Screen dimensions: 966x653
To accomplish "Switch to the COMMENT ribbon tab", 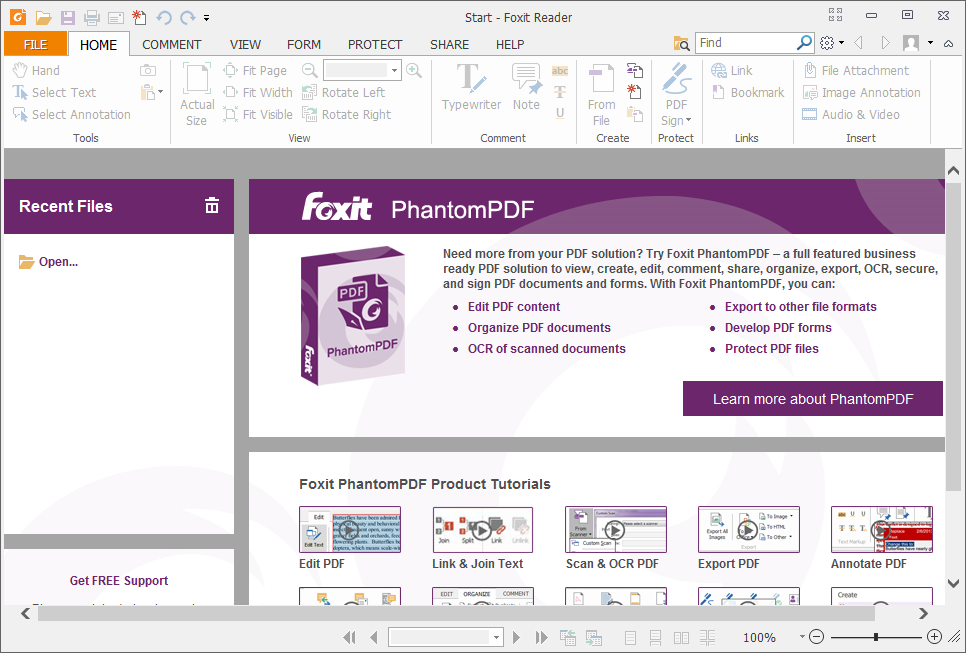I will (171, 44).
